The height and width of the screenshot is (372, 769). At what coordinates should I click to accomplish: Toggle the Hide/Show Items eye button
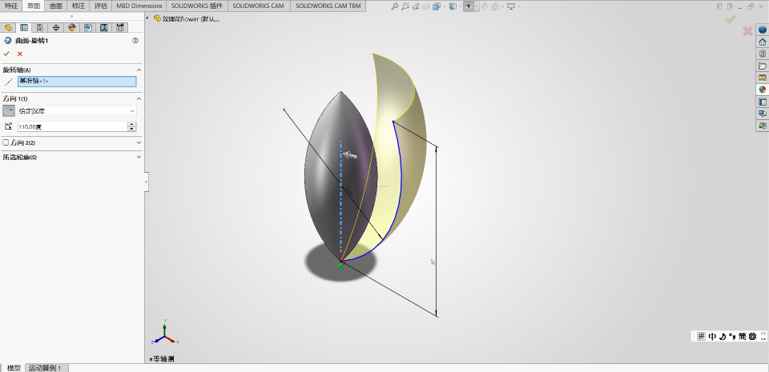[x=468, y=6]
